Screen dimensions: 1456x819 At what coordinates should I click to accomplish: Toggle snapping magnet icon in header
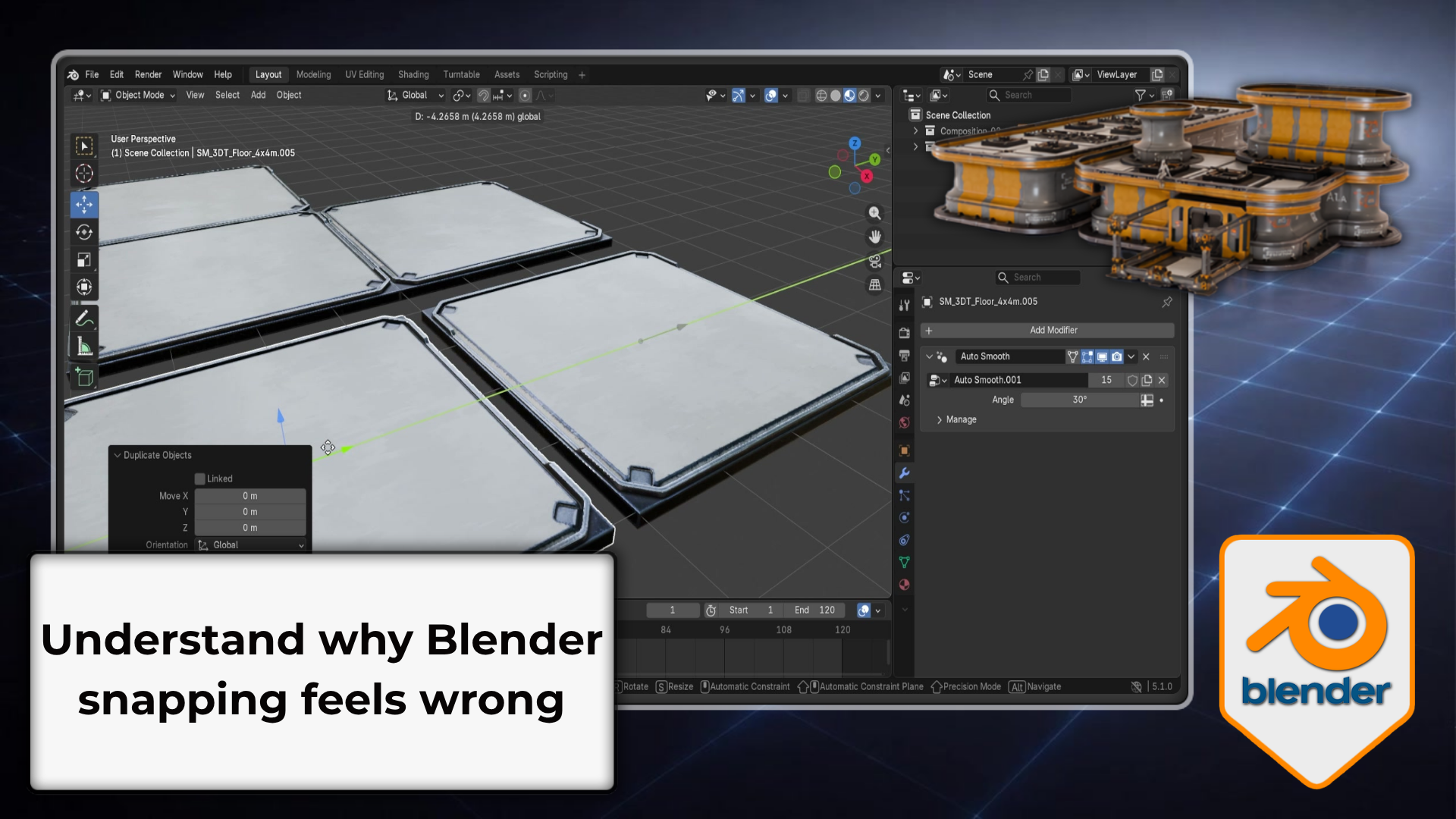point(483,96)
